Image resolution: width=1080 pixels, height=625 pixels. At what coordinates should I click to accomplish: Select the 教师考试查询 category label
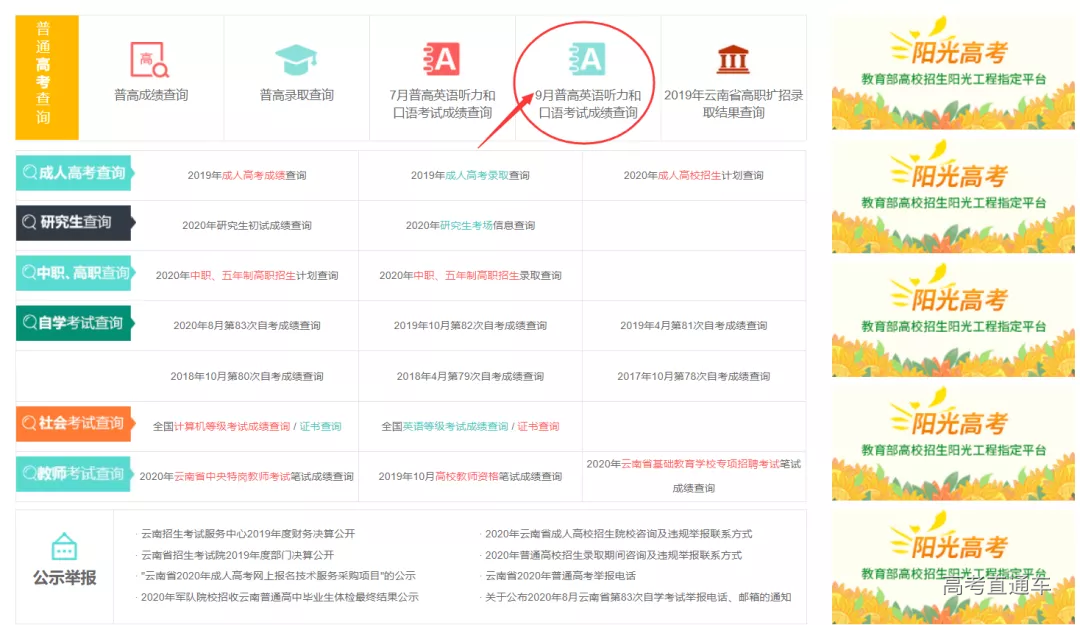pos(73,473)
